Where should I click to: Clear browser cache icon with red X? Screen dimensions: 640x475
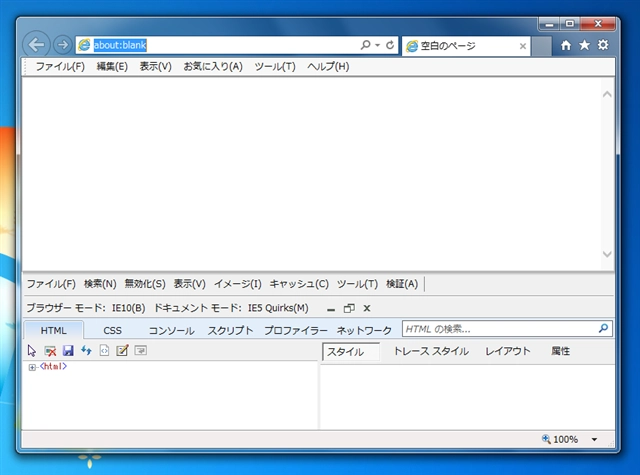[x=50, y=351]
